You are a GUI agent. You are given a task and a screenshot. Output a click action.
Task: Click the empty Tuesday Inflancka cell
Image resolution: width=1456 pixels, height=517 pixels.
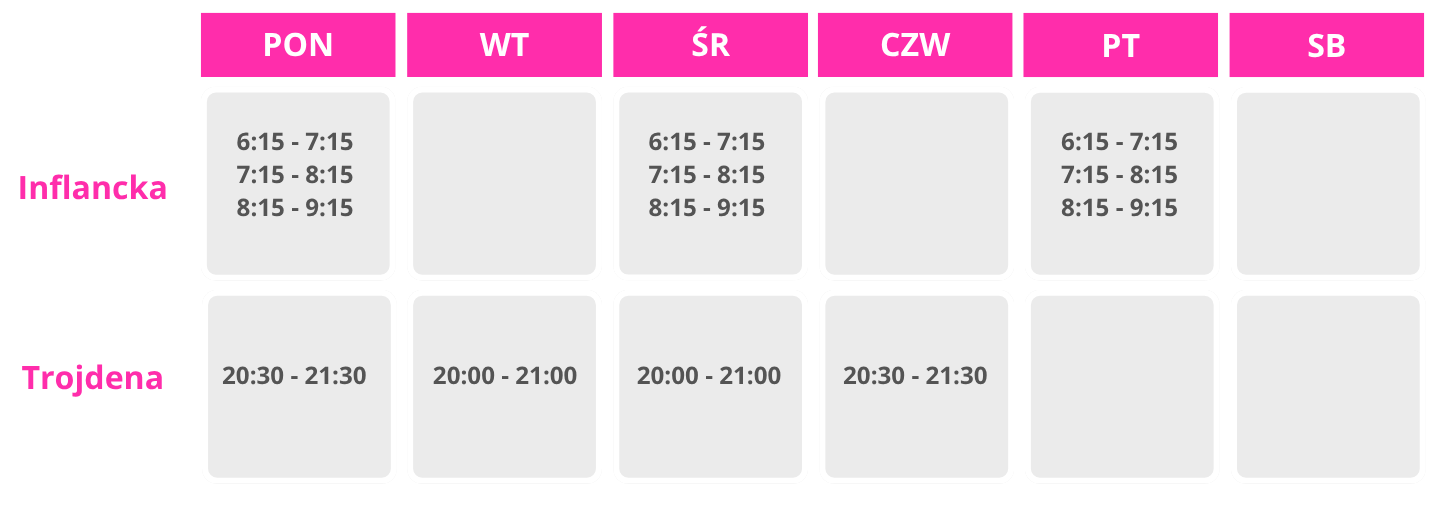(x=504, y=184)
